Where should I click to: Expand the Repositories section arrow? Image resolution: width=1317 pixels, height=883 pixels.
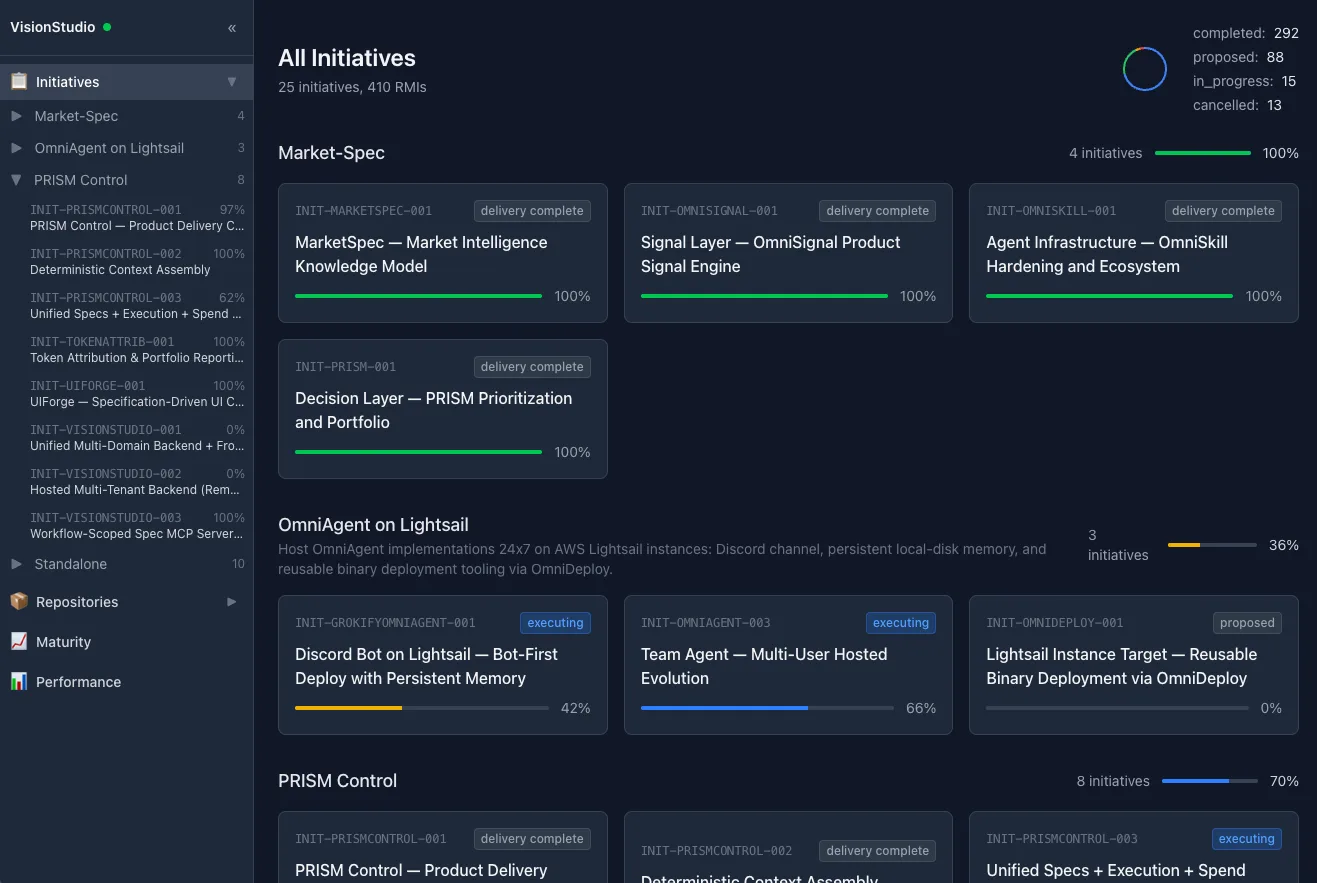(x=232, y=602)
